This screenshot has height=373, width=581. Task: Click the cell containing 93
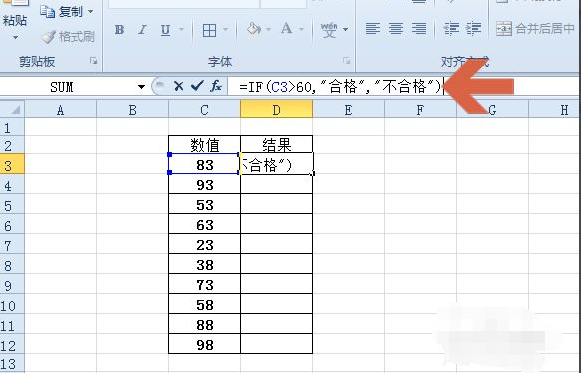(204, 184)
